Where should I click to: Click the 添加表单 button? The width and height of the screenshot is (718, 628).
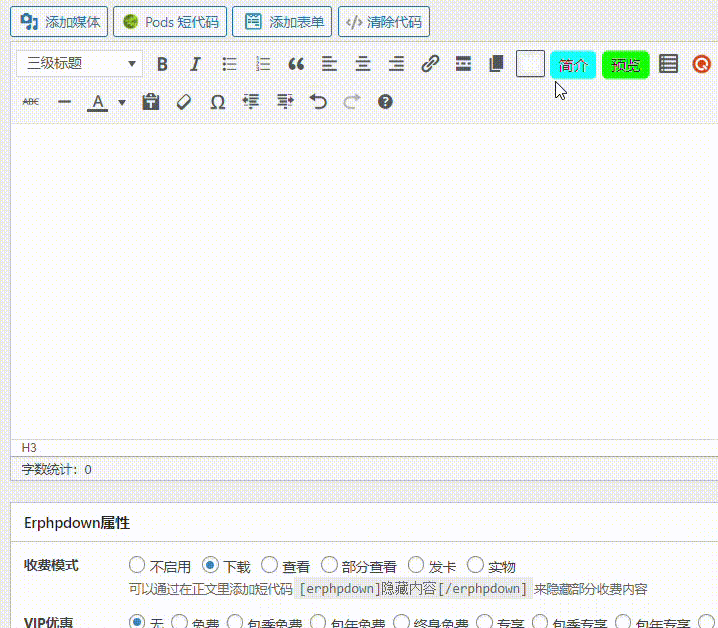point(282,22)
